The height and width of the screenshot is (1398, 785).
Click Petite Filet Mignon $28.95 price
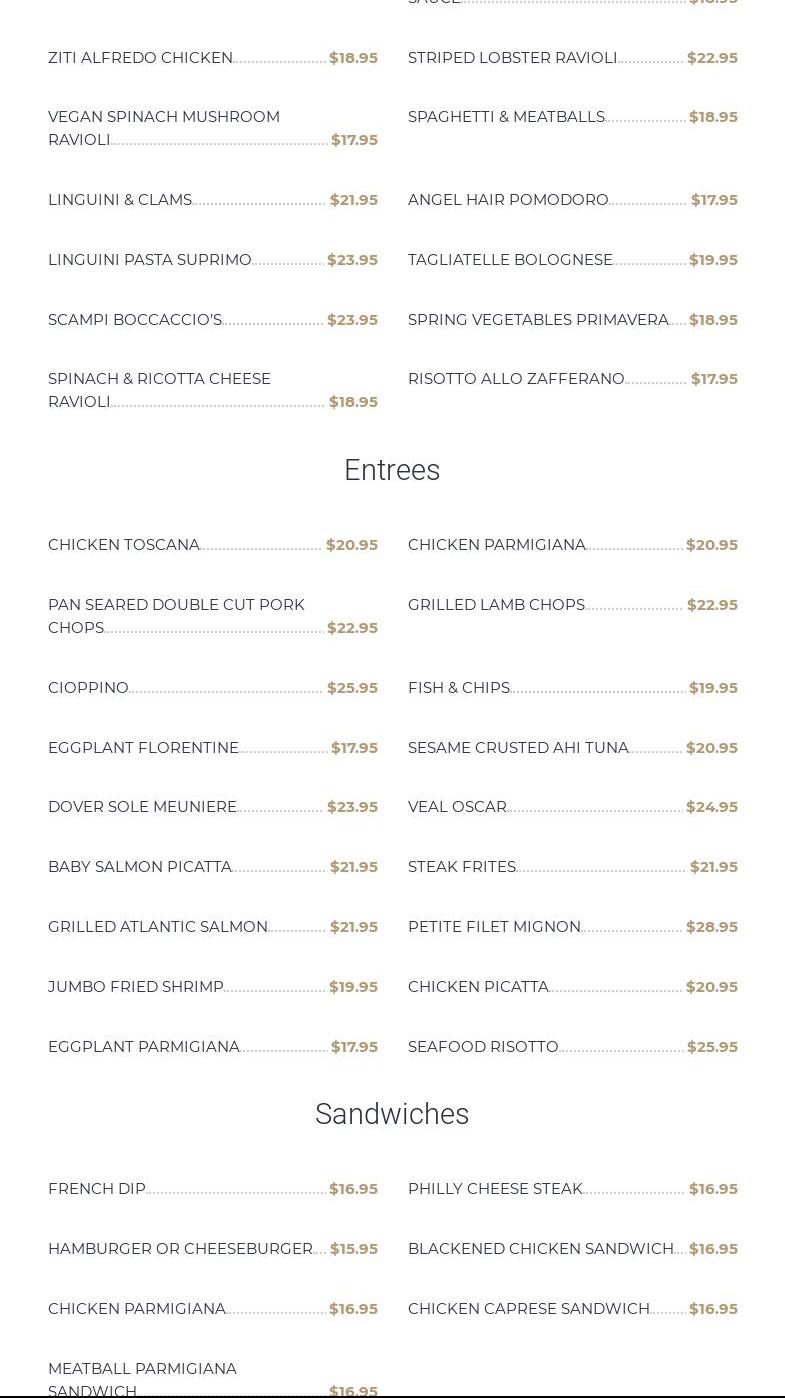712,927
